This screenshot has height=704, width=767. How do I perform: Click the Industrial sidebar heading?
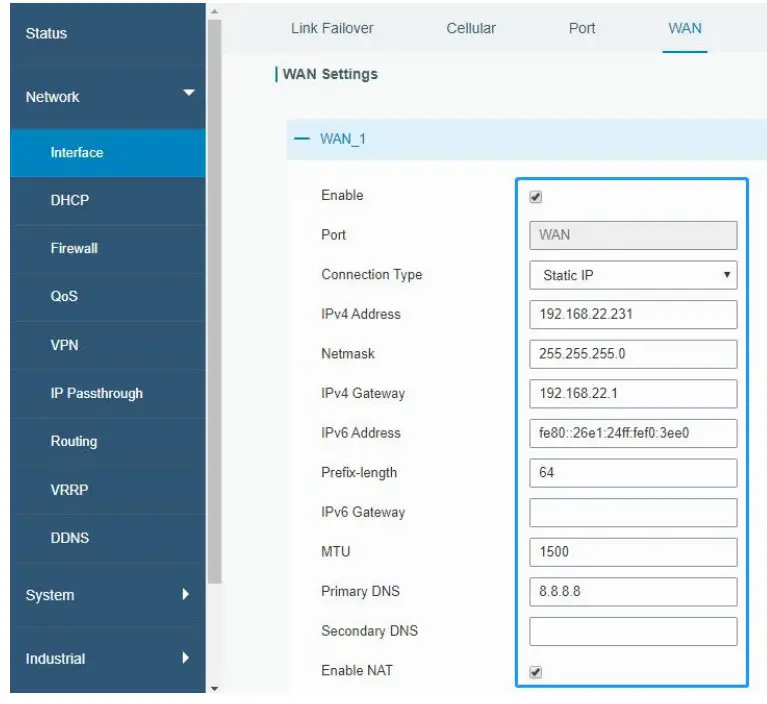coord(55,659)
